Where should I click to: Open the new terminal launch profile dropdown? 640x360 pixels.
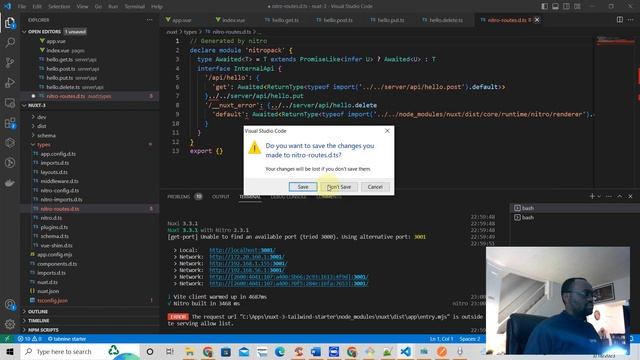[599, 196]
